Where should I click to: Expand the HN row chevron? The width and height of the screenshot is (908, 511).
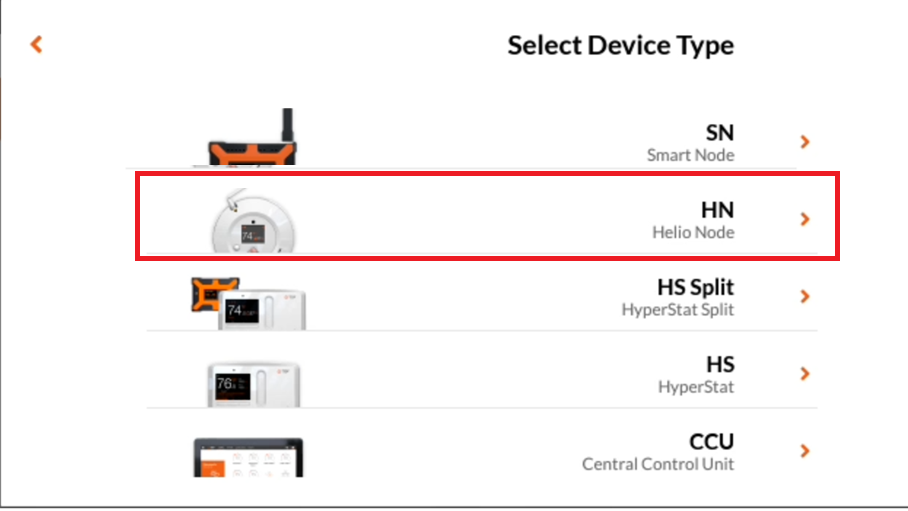805,219
